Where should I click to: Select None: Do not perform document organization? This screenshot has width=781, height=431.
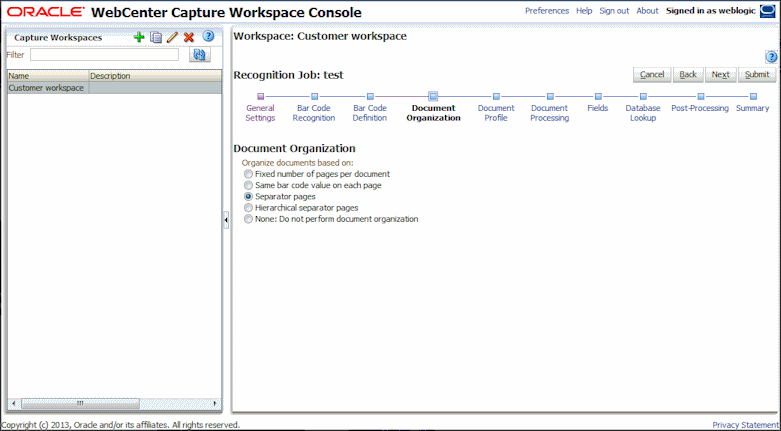(x=248, y=219)
